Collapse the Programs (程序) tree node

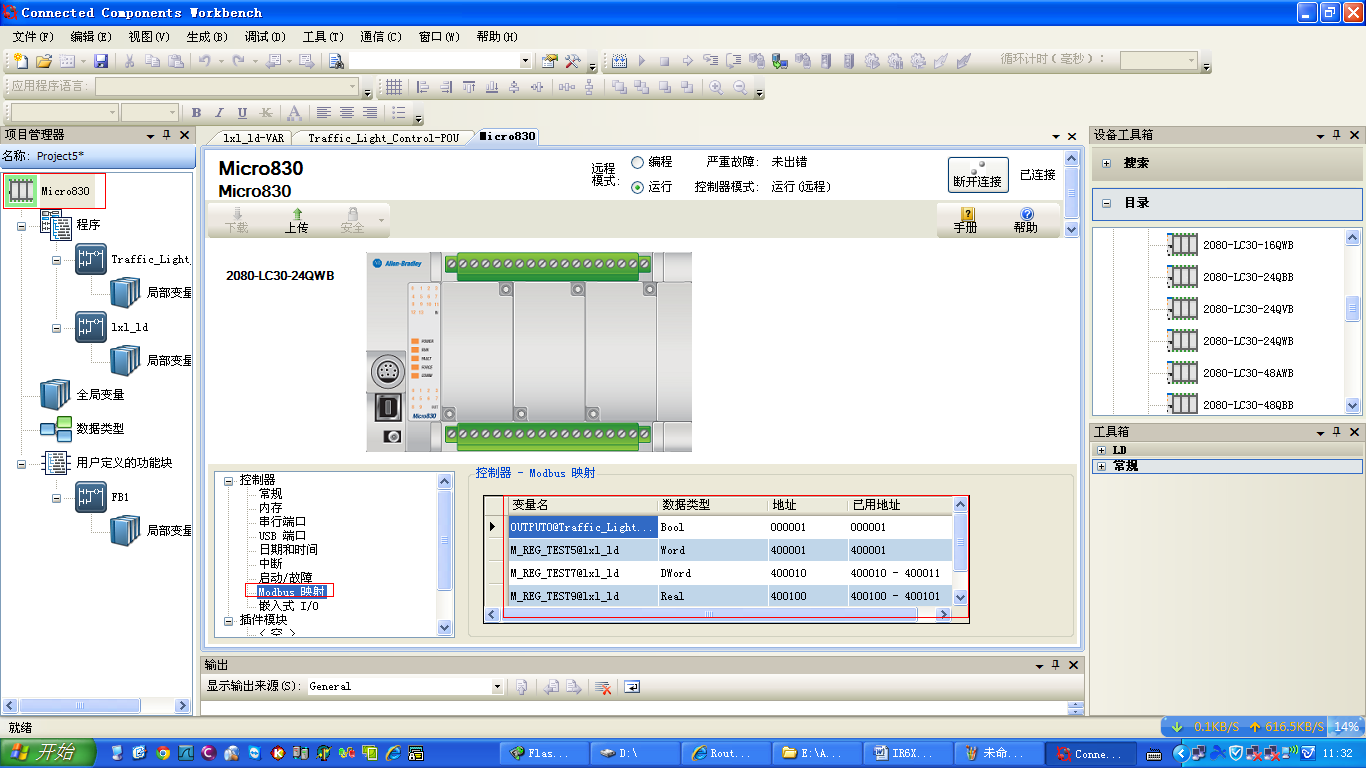coord(21,226)
